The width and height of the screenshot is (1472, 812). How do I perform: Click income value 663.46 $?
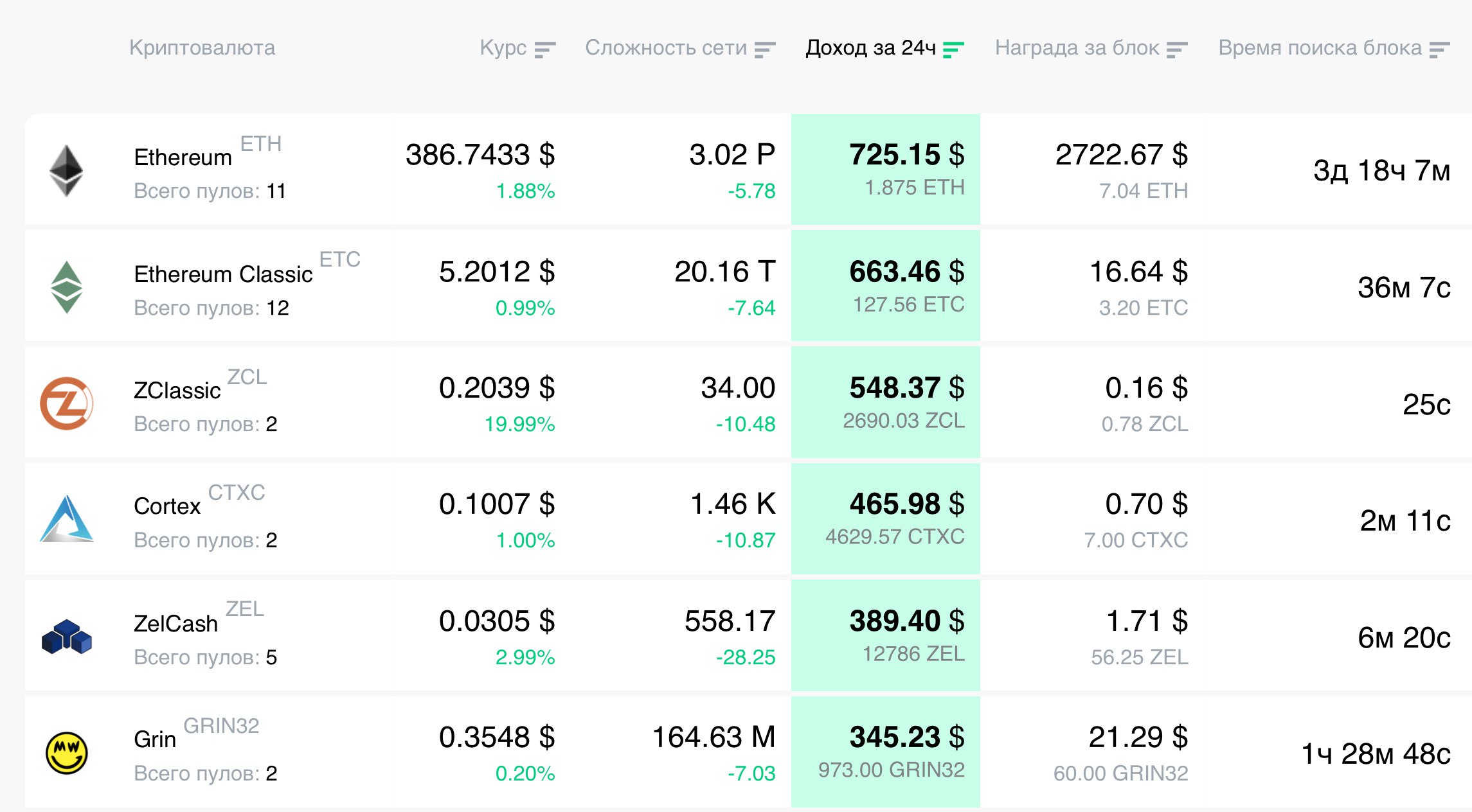click(907, 272)
